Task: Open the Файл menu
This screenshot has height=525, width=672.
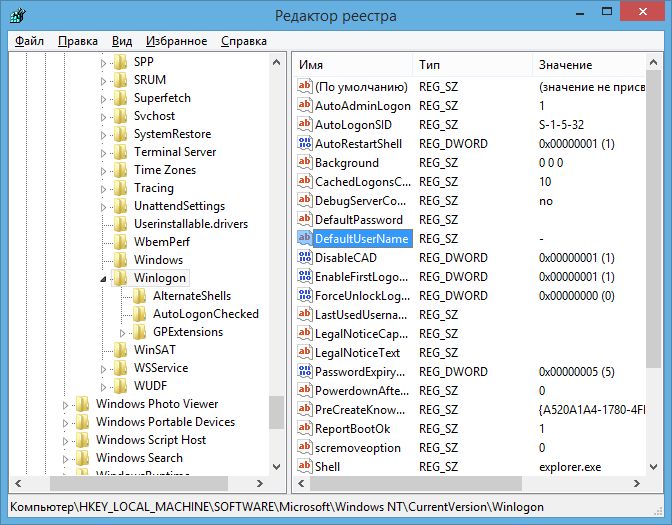Action: 29,41
